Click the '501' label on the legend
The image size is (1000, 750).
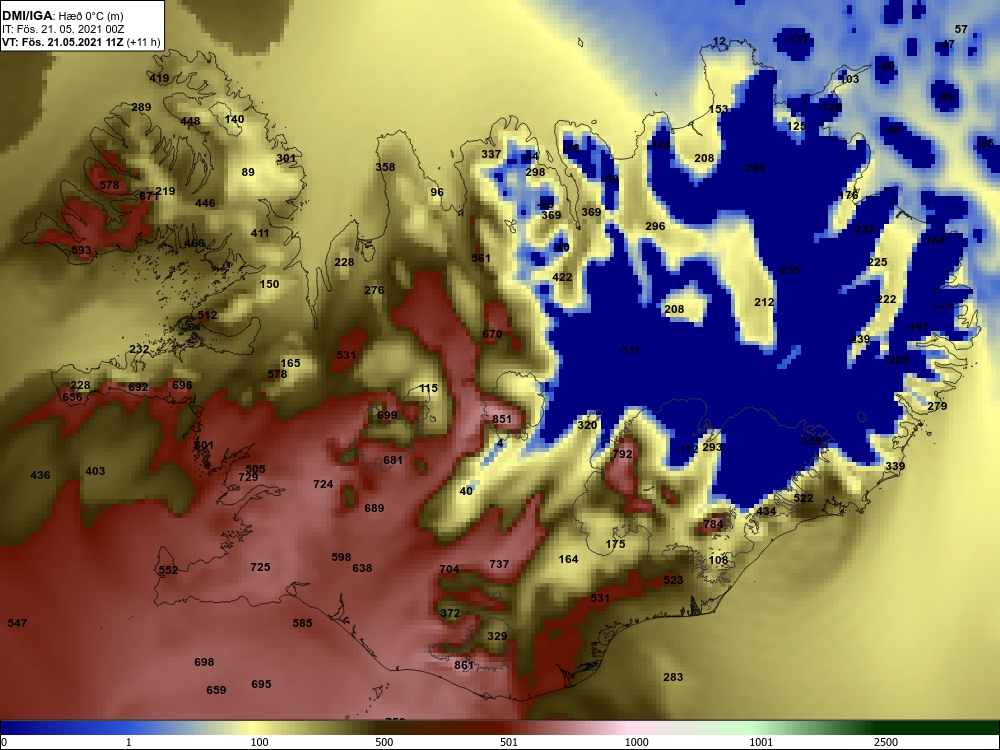(508, 742)
